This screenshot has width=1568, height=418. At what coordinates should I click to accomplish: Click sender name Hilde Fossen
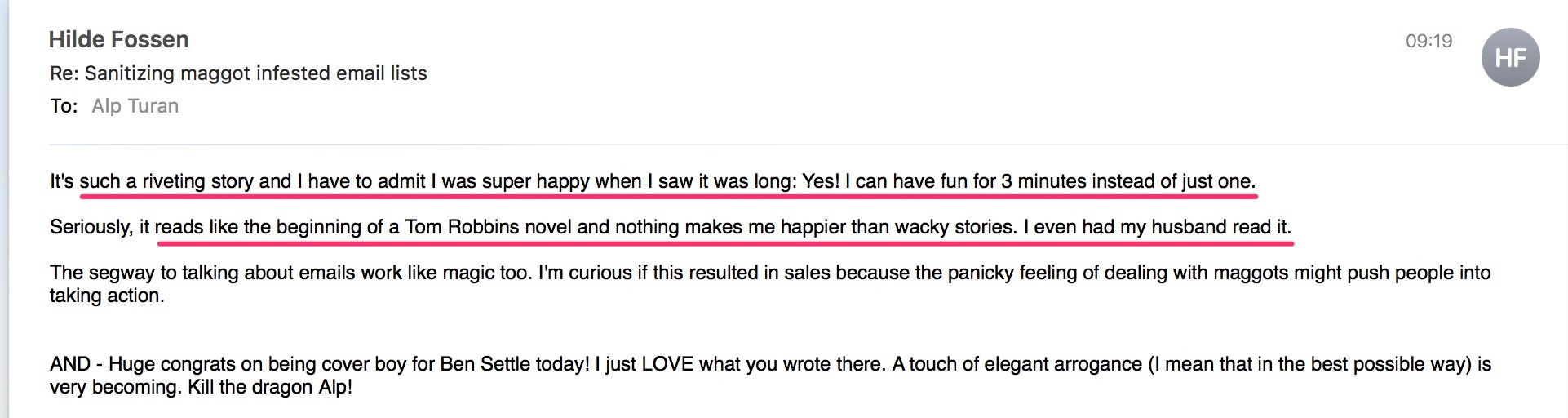pyautogui.click(x=118, y=39)
